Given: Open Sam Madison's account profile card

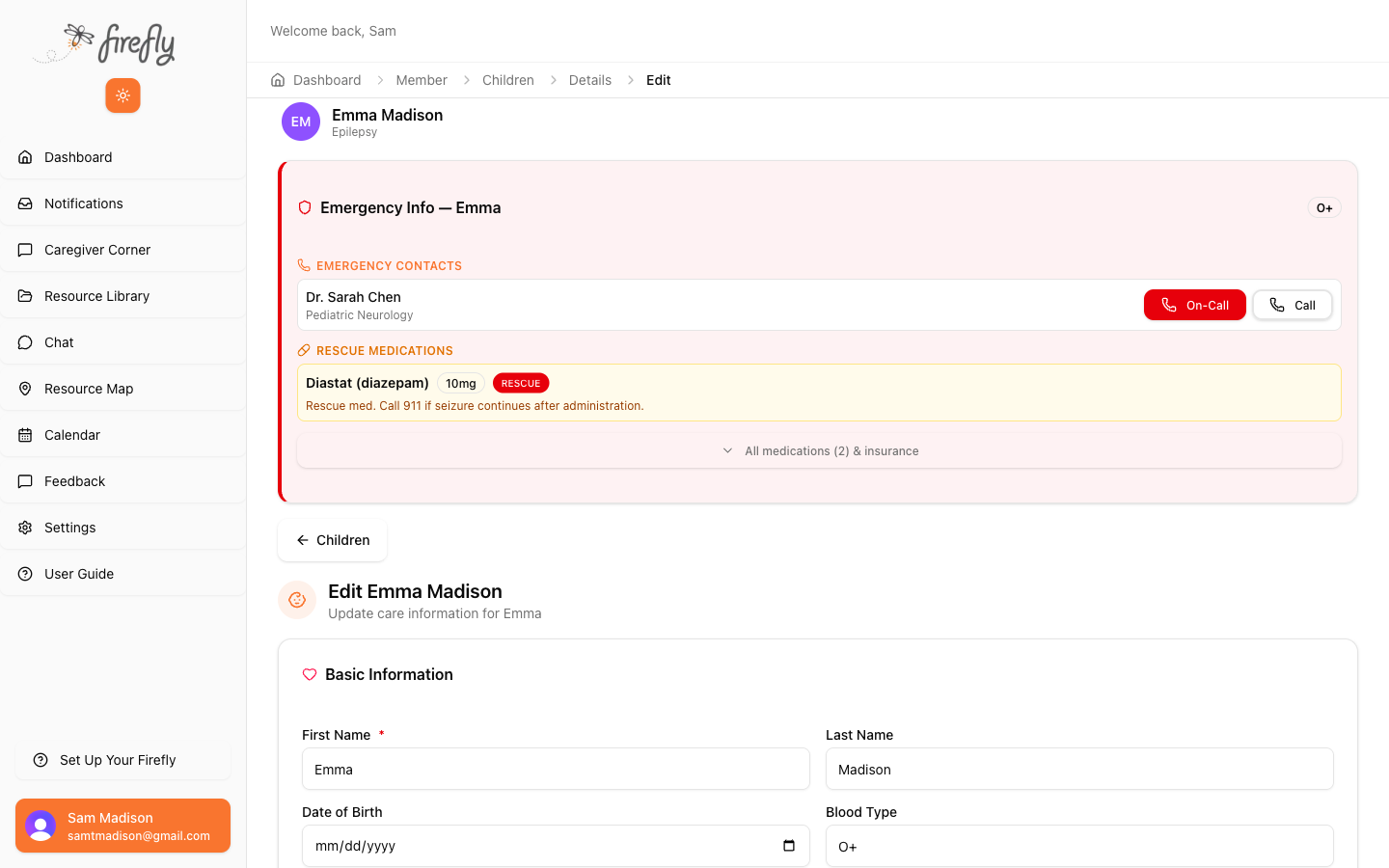Looking at the screenshot, I should [123, 826].
